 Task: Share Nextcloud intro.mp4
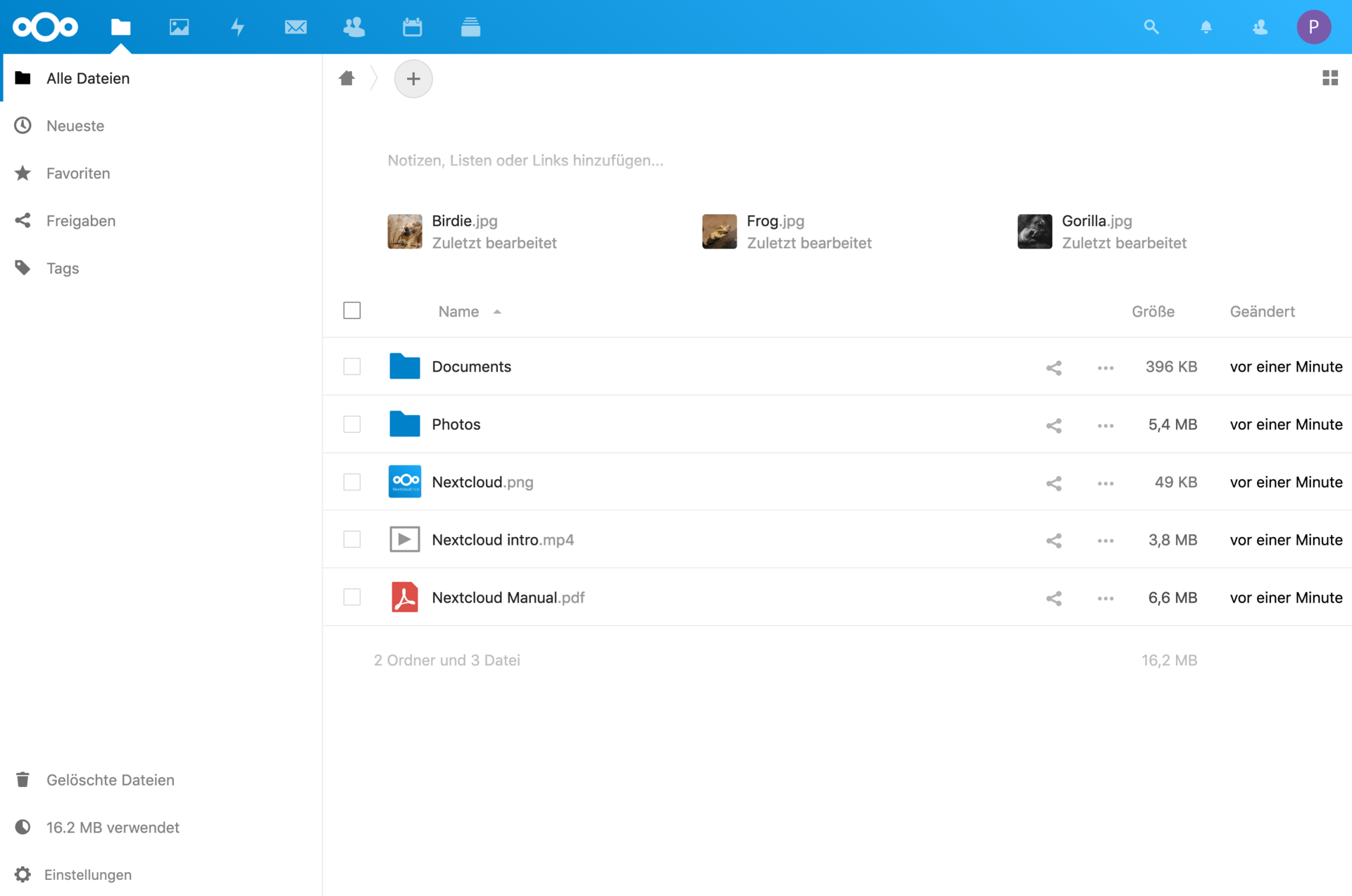click(1053, 541)
